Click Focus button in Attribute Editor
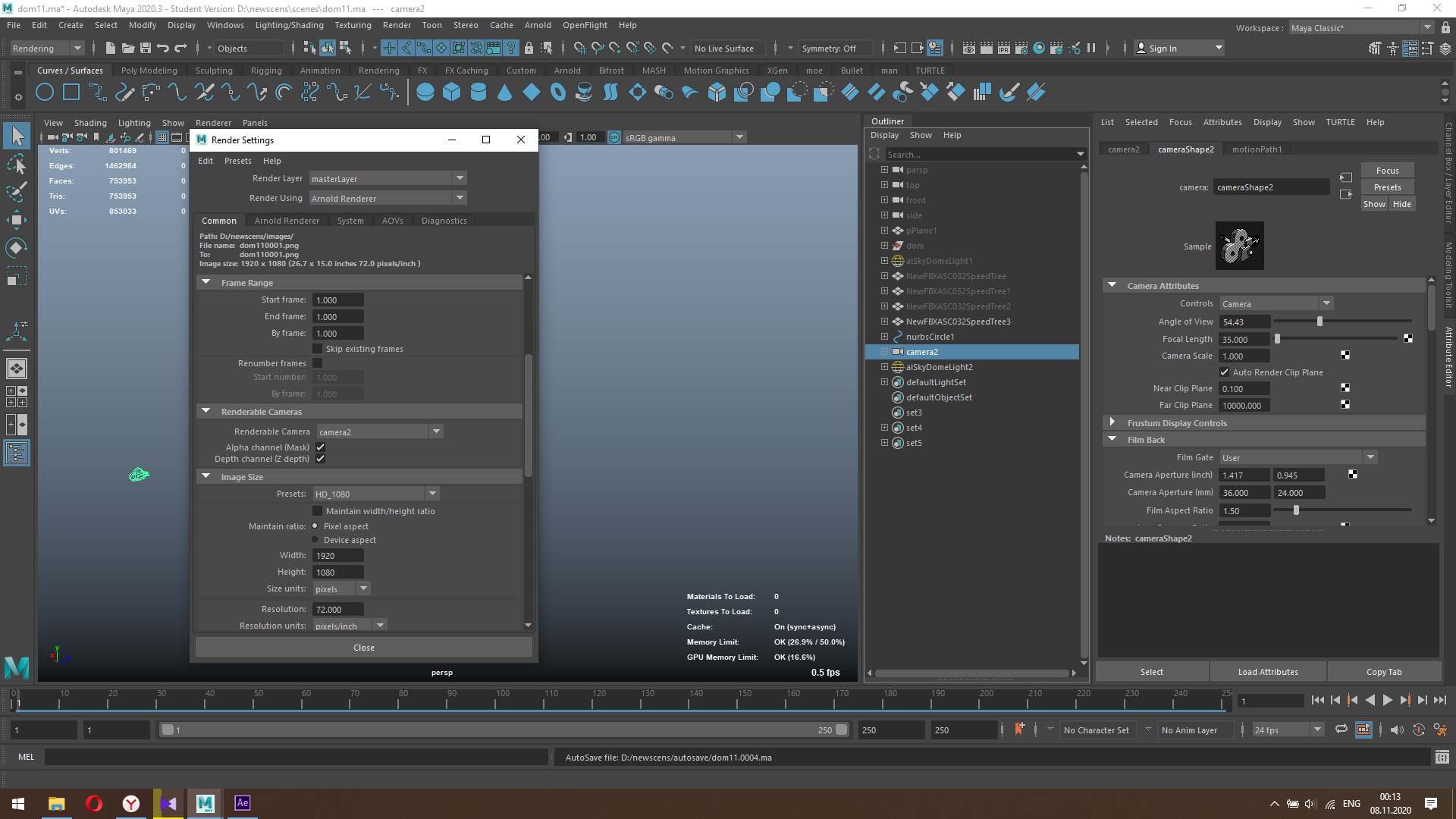This screenshot has height=819, width=1456. [1387, 171]
